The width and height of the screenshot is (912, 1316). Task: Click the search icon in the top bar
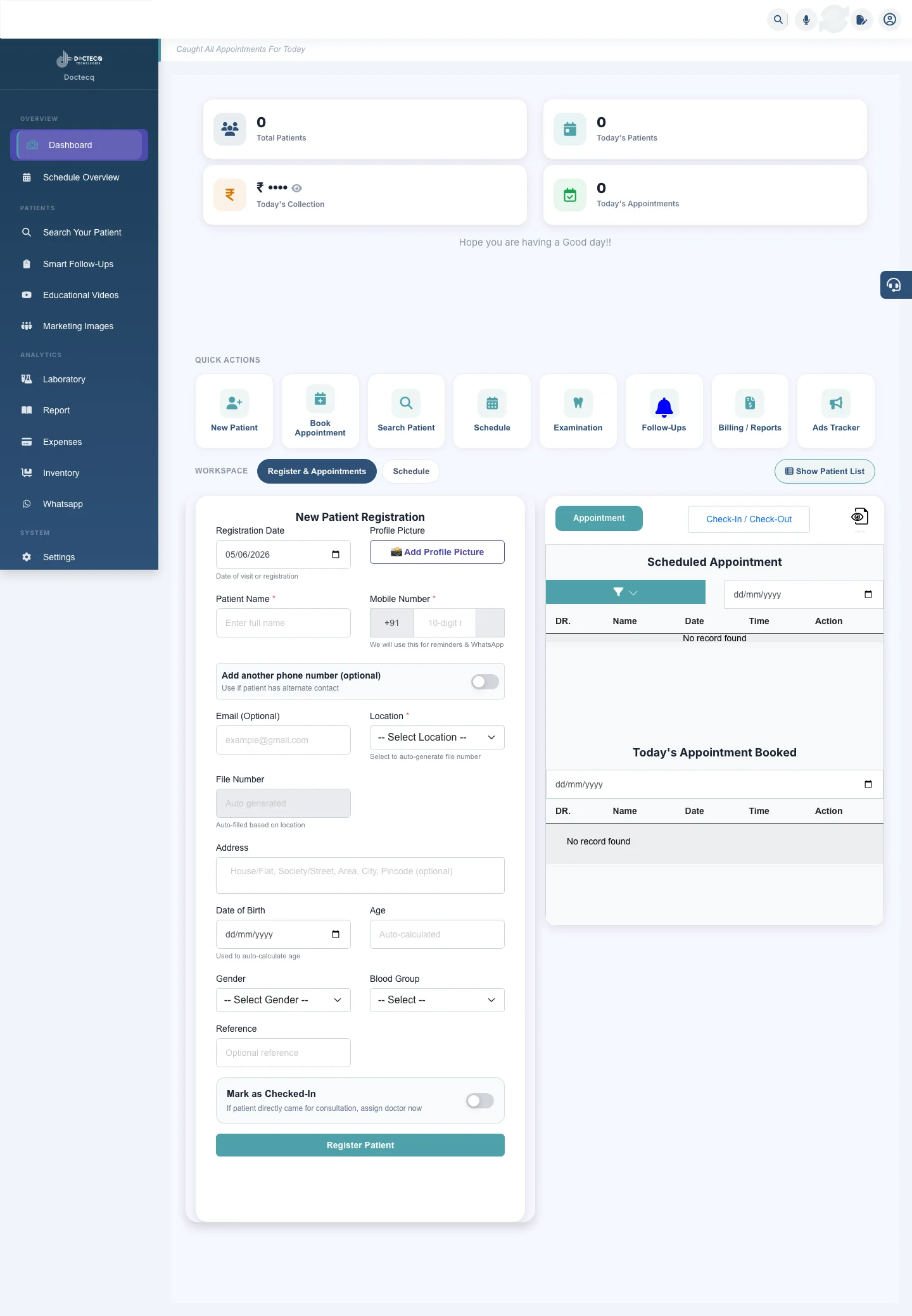[778, 20]
